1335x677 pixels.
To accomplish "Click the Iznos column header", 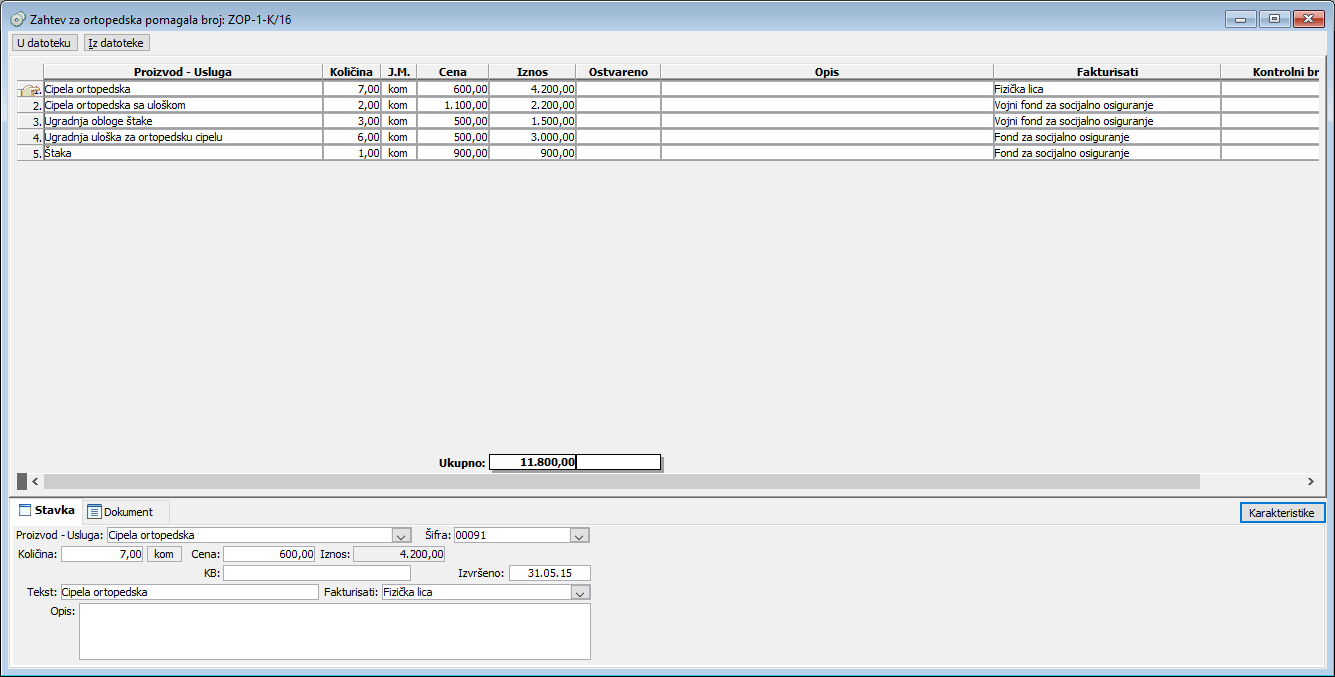I will click(x=532, y=72).
